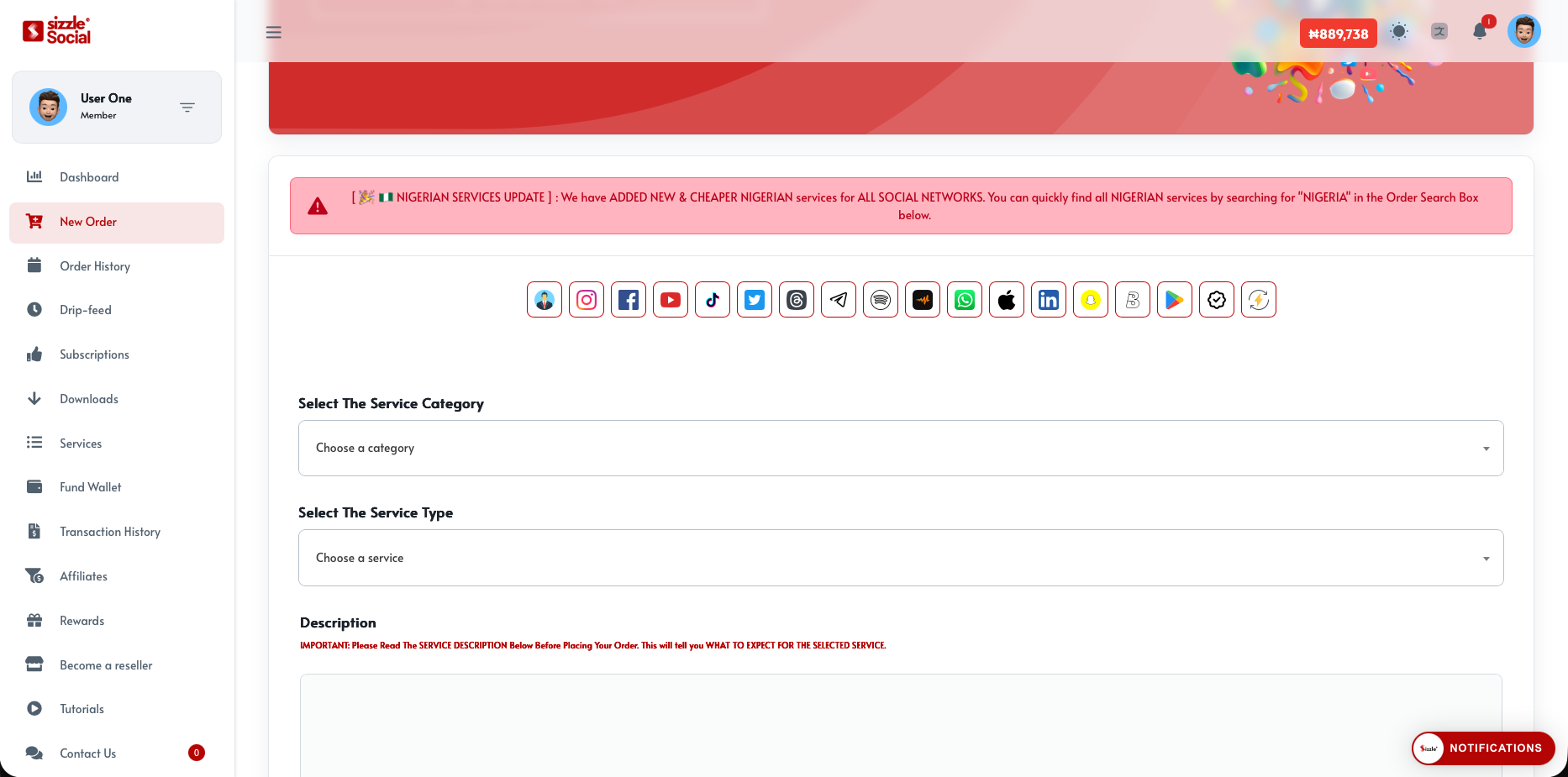
Task: Expand the Choose a service dropdown
Action: pos(900,558)
